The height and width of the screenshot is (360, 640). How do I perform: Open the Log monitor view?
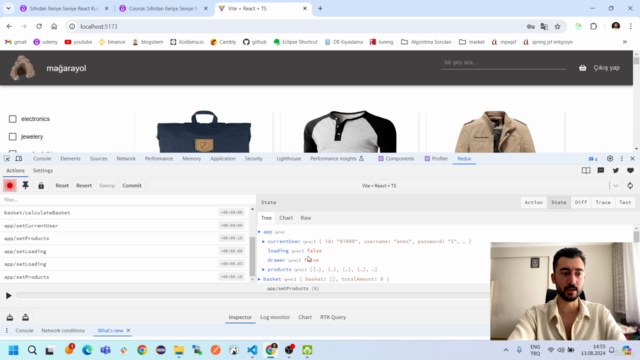(275, 317)
